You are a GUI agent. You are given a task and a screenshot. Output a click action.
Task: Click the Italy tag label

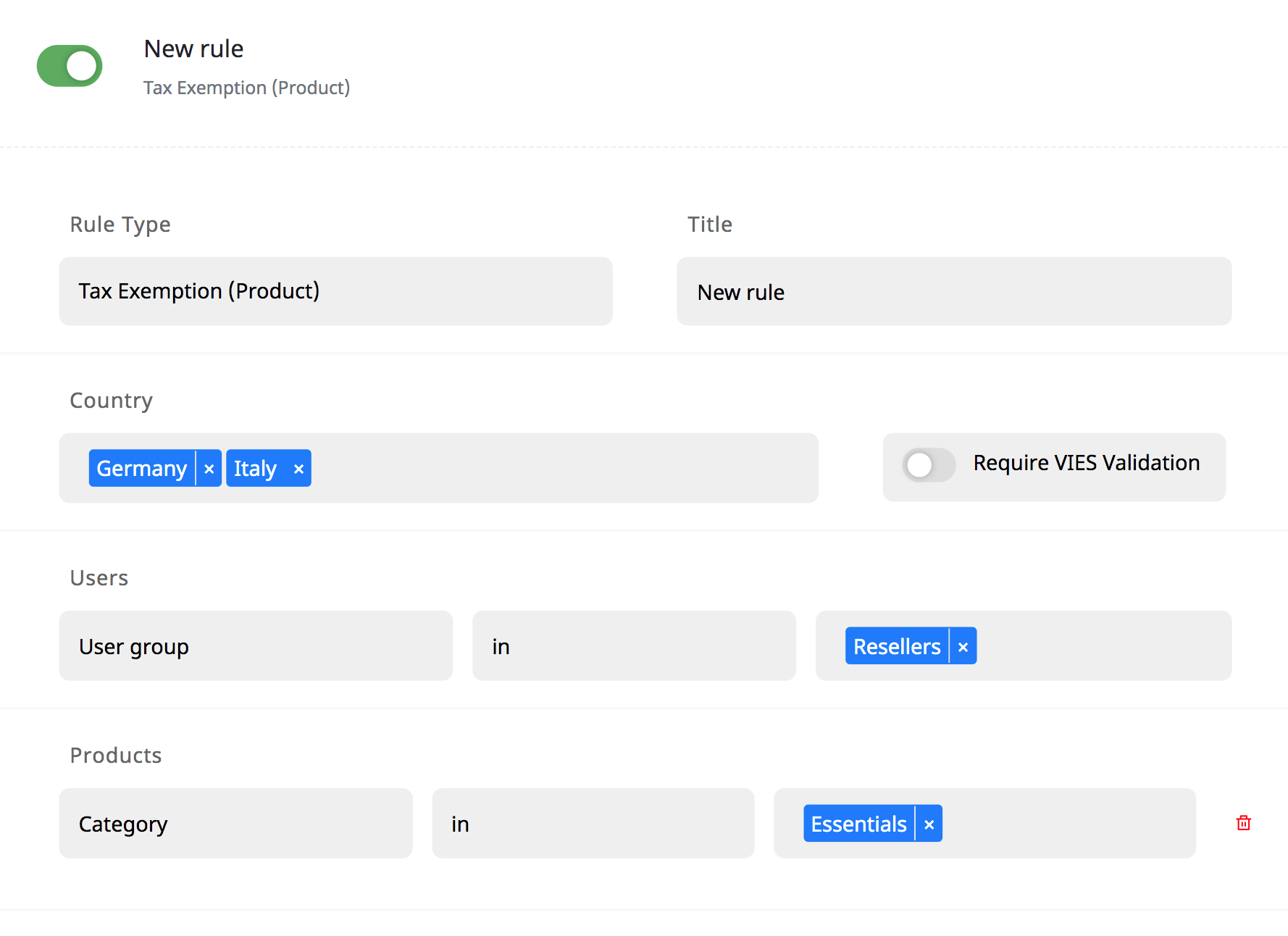[x=255, y=469]
